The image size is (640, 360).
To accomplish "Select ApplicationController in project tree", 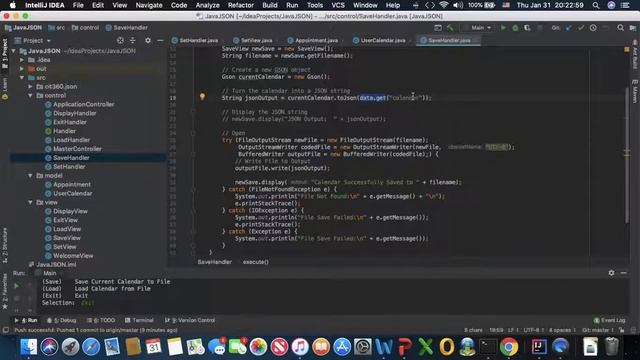I will 83,104.
